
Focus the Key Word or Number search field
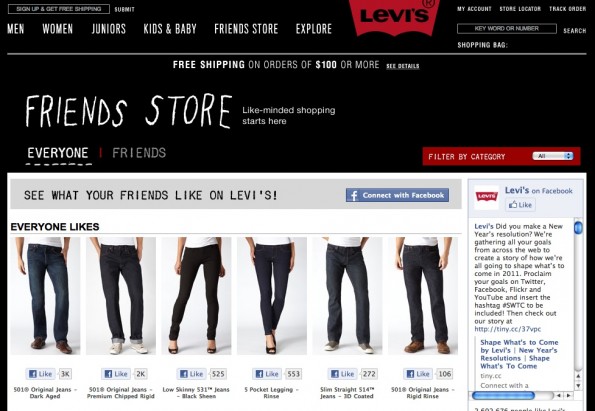coord(507,28)
